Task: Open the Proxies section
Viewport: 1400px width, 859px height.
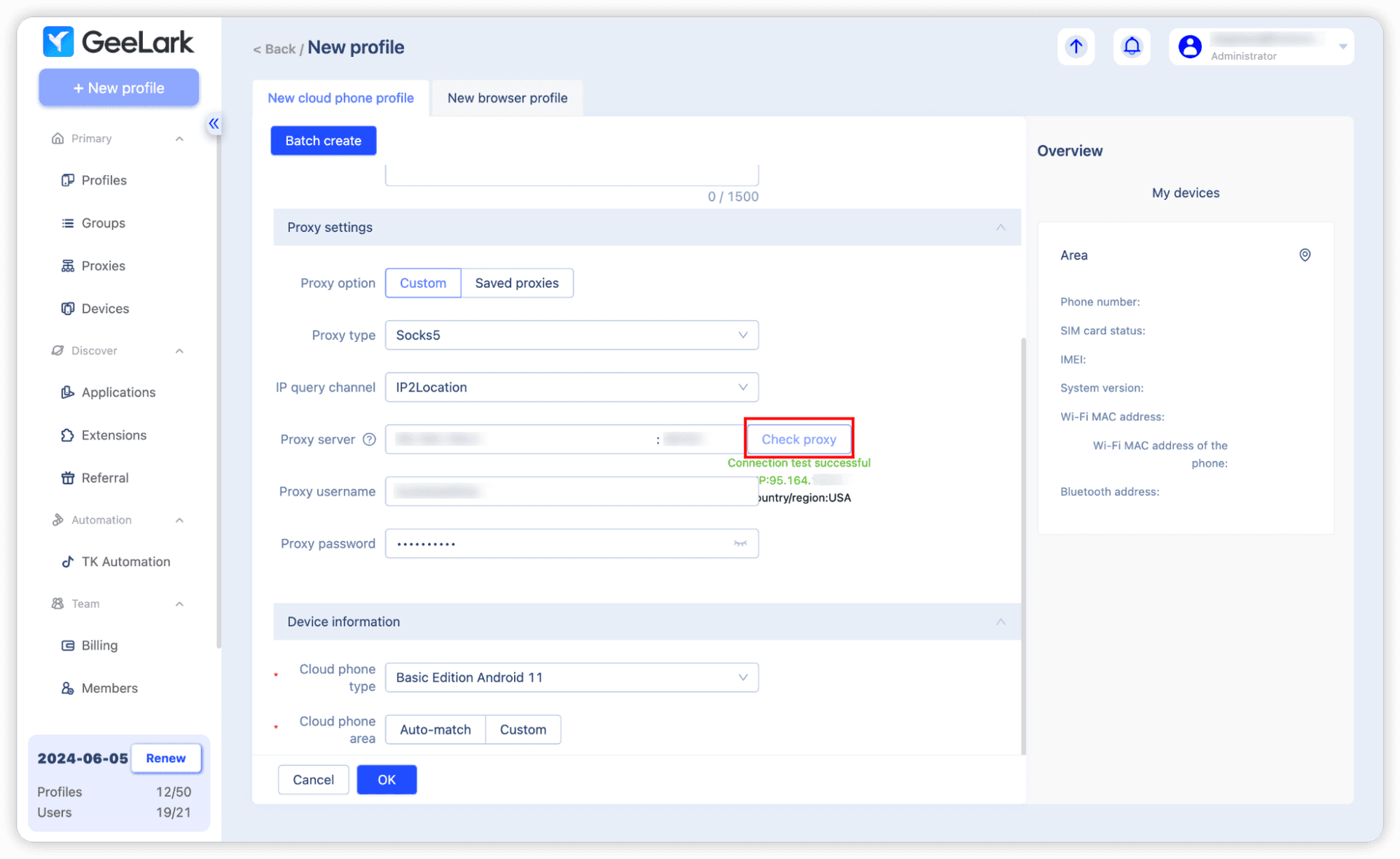Action: (x=103, y=266)
